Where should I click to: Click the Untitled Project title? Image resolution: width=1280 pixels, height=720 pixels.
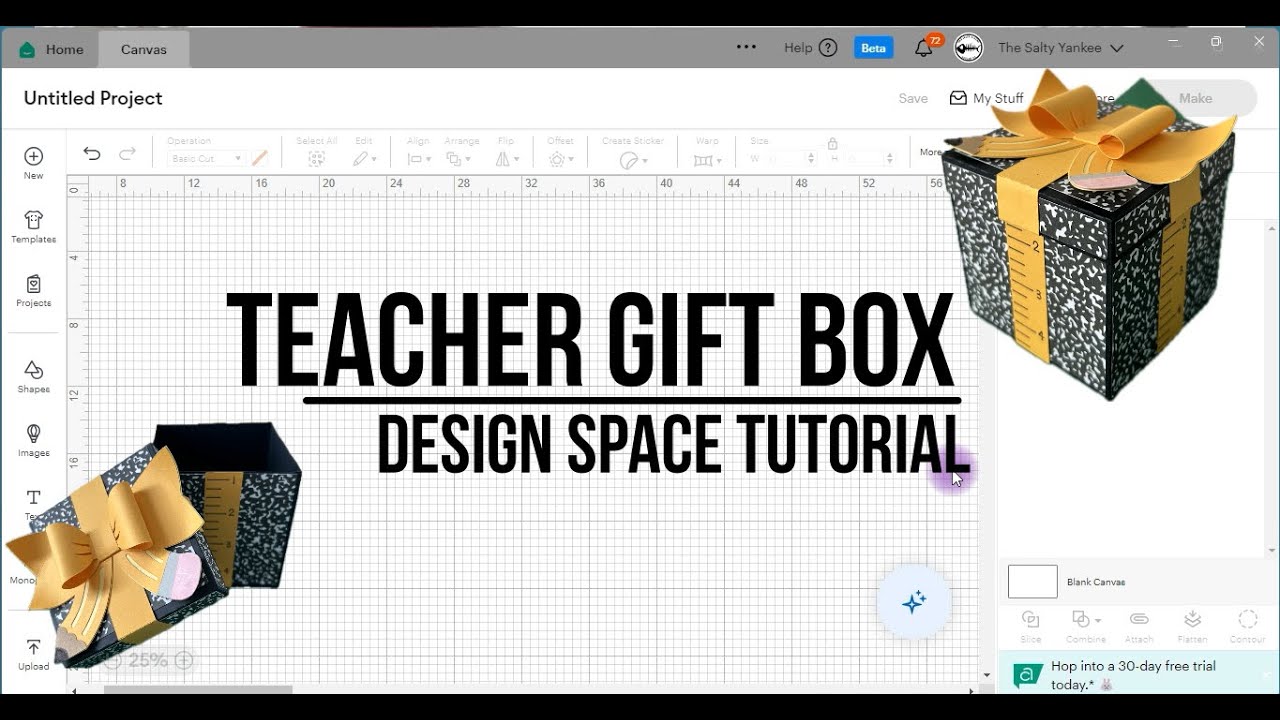coord(93,98)
